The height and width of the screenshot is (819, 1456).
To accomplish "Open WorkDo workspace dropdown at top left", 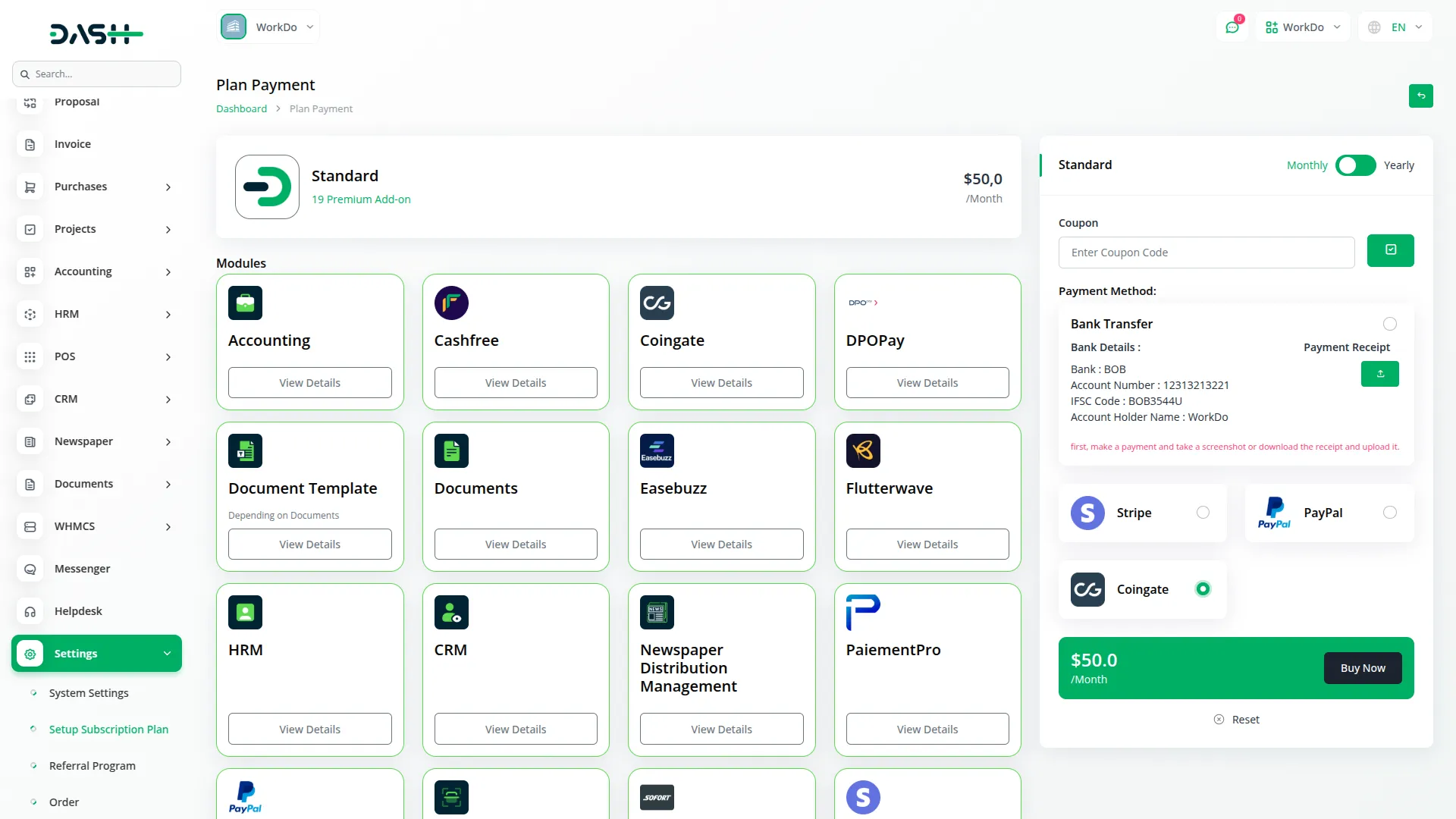I will point(268,27).
